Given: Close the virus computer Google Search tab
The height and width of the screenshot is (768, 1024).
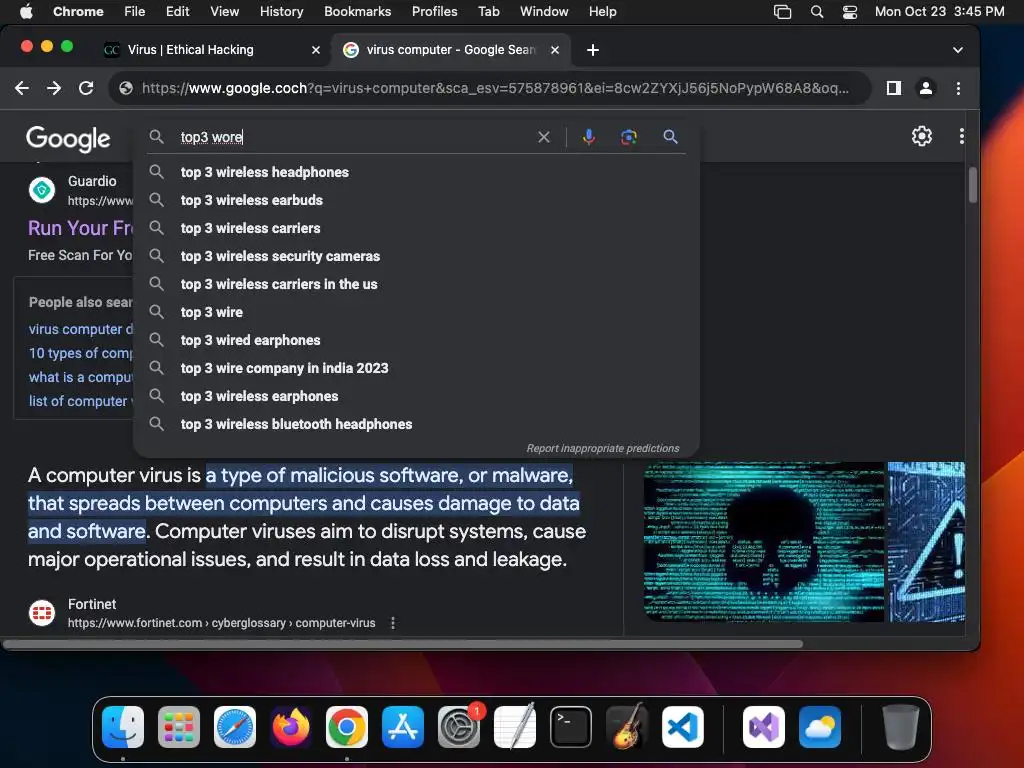Looking at the screenshot, I should point(554,50).
